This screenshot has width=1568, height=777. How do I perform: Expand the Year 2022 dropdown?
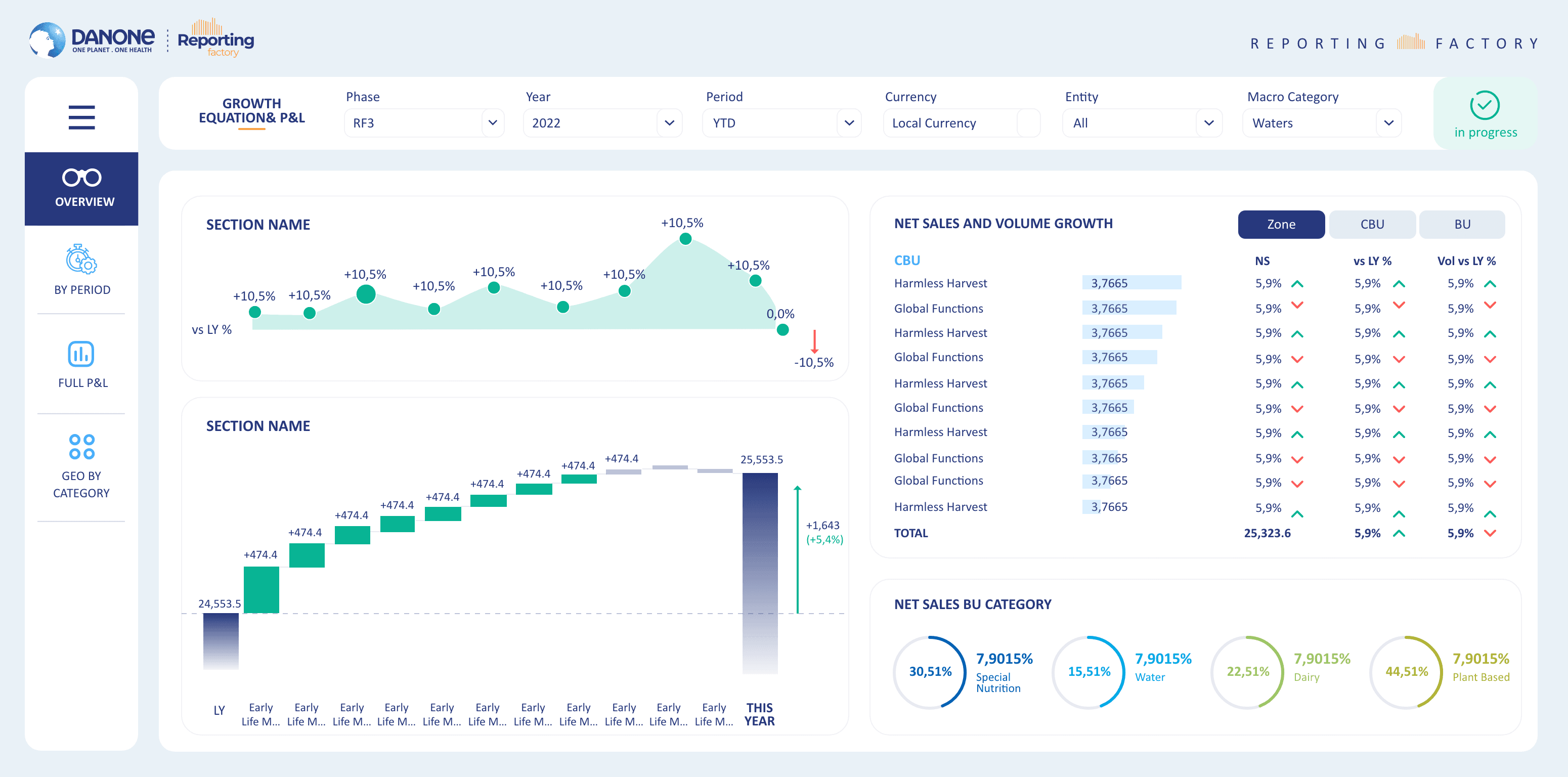click(x=602, y=123)
